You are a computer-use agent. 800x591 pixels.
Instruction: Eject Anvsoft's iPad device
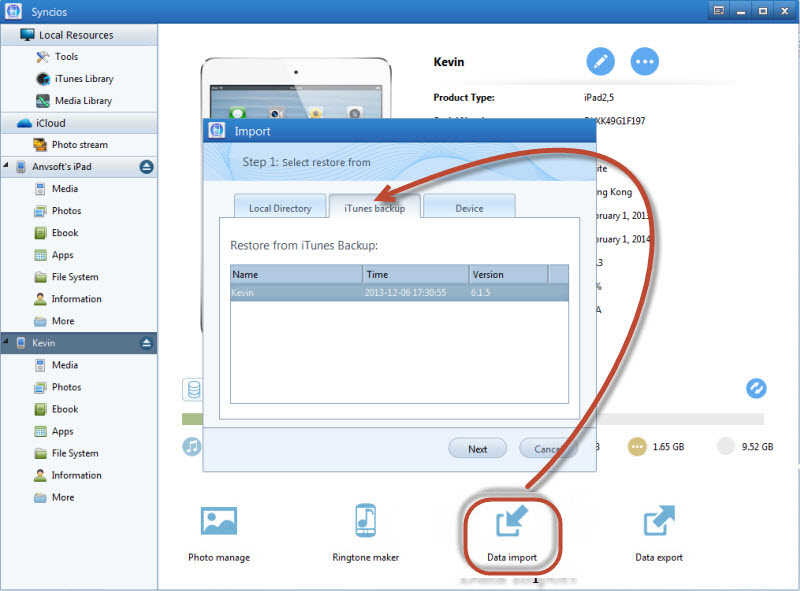(146, 167)
